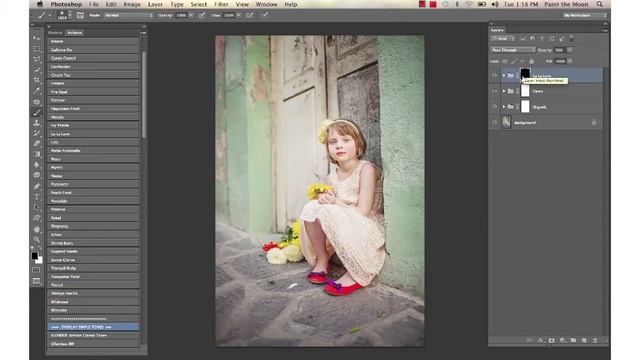Expand the La La Love layer group
This screenshot has width=640, height=360.
pyautogui.click(x=504, y=76)
